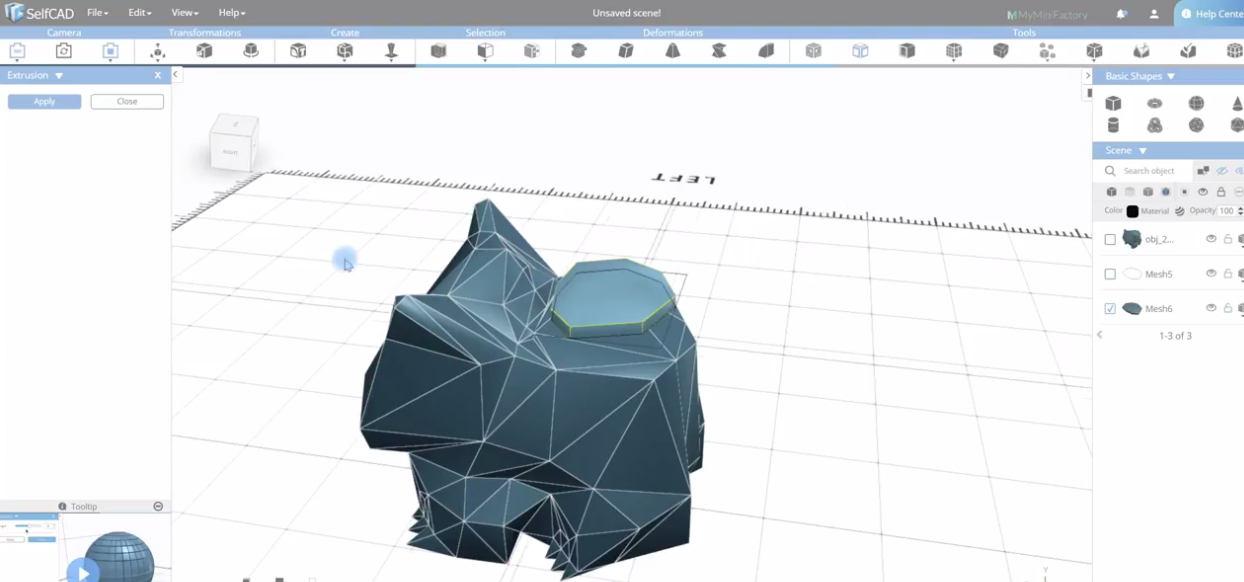This screenshot has height=582, width=1244.
Task: Select the Move transformation tool
Action: coord(157,51)
